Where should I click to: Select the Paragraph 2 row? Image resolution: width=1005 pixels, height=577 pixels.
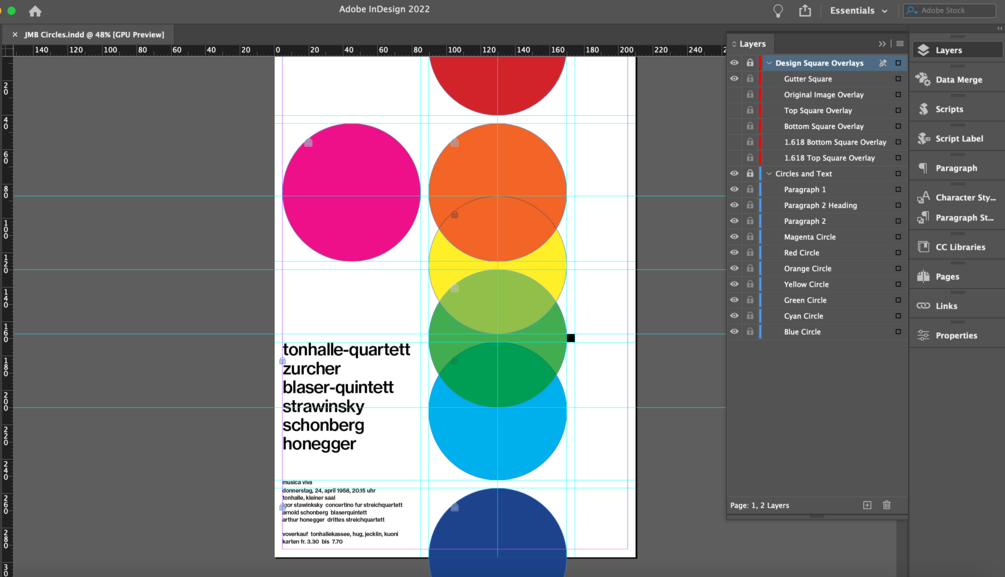[x=817, y=221]
